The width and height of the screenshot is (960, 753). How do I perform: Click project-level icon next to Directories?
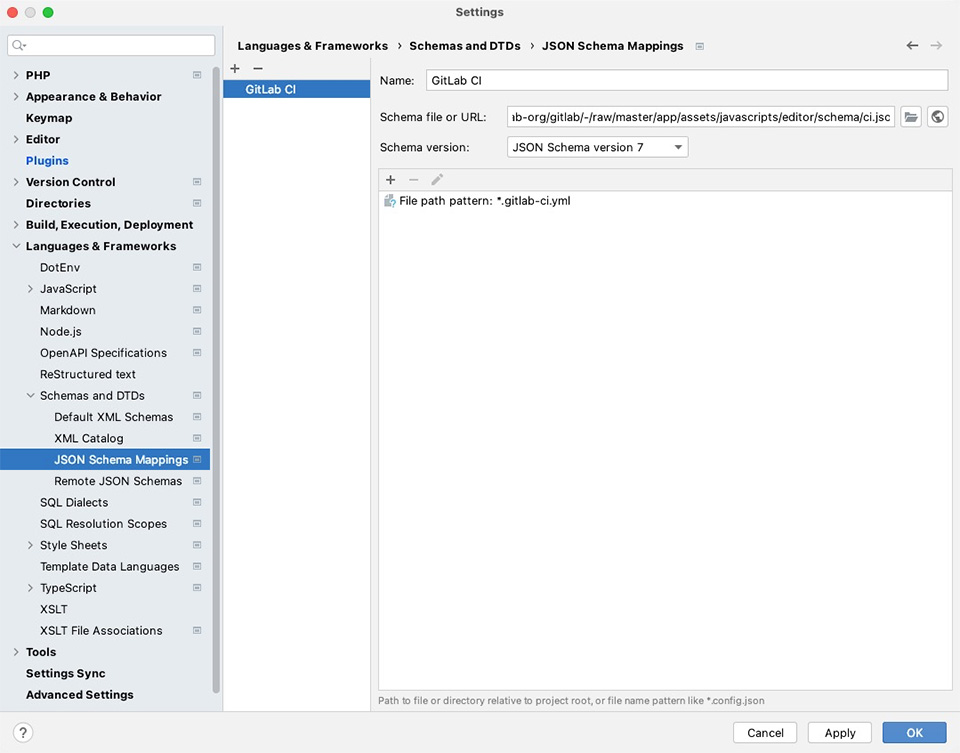pyautogui.click(x=197, y=203)
